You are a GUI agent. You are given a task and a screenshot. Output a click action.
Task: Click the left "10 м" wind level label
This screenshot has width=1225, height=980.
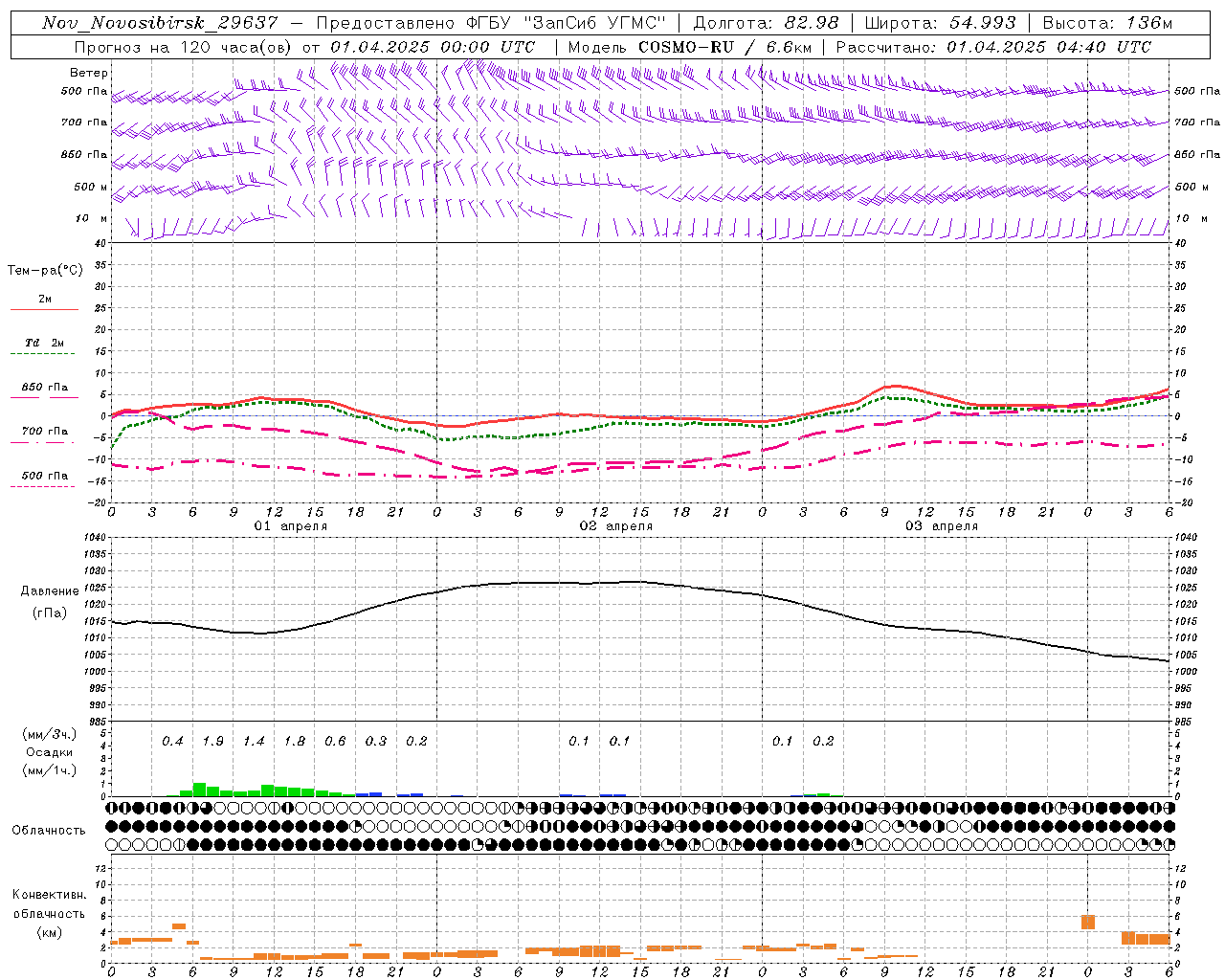click(x=91, y=218)
